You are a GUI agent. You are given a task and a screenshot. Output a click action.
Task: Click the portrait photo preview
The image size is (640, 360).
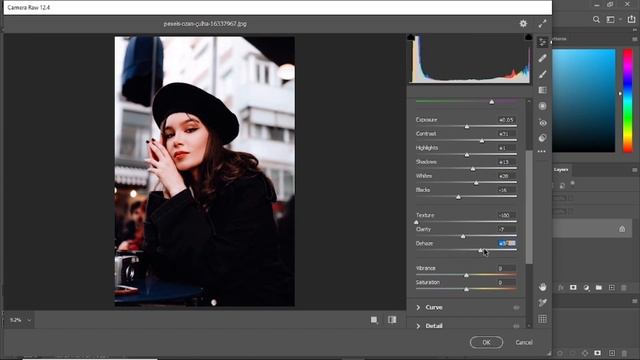point(204,171)
